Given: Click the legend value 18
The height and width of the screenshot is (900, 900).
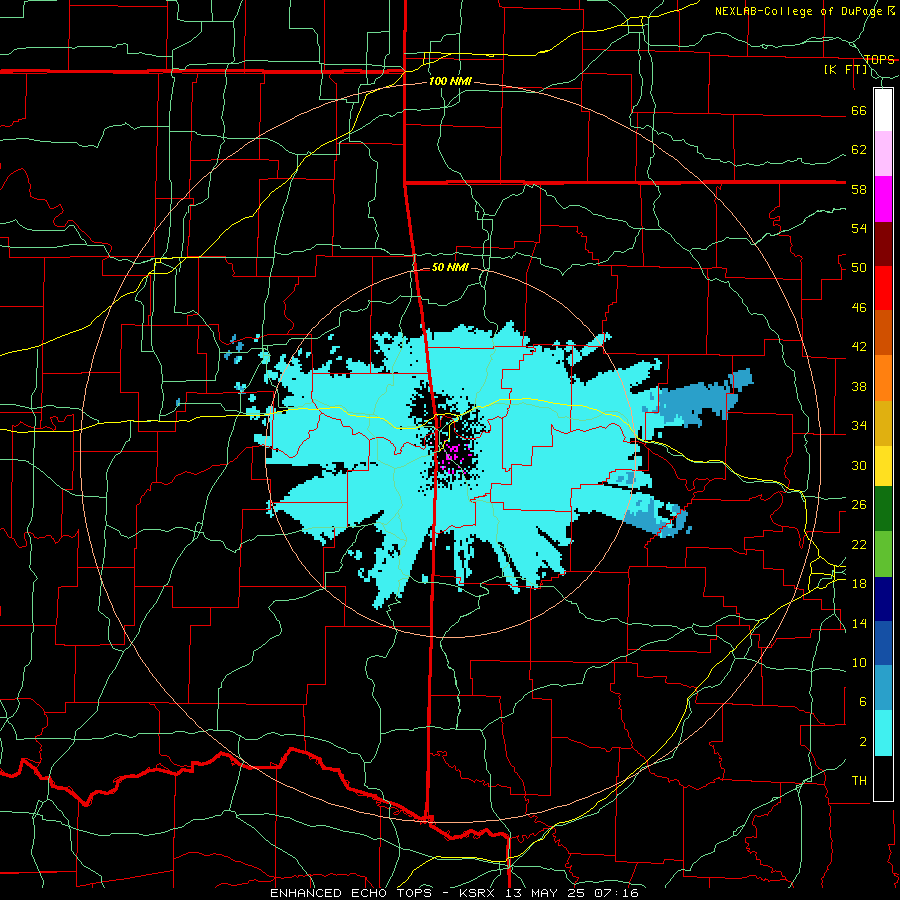Looking at the screenshot, I should 859,584.
